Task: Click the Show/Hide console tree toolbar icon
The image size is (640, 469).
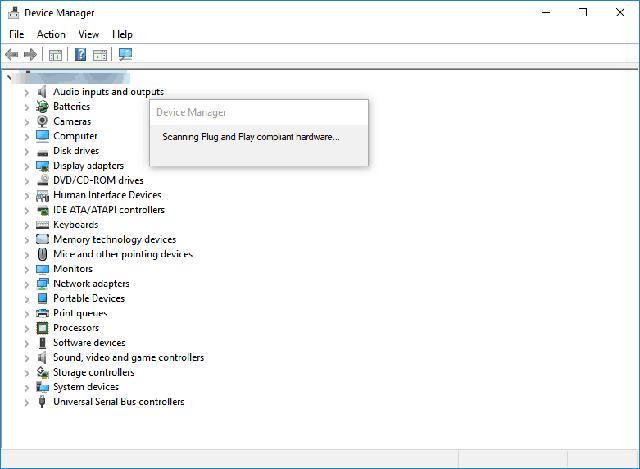Action: [x=55, y=55]
